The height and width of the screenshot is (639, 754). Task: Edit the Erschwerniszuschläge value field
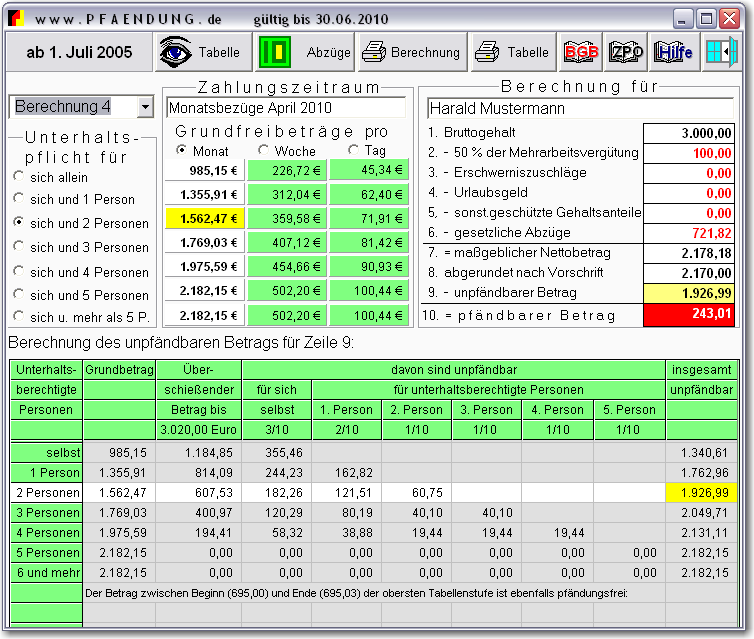coord(689,174)
